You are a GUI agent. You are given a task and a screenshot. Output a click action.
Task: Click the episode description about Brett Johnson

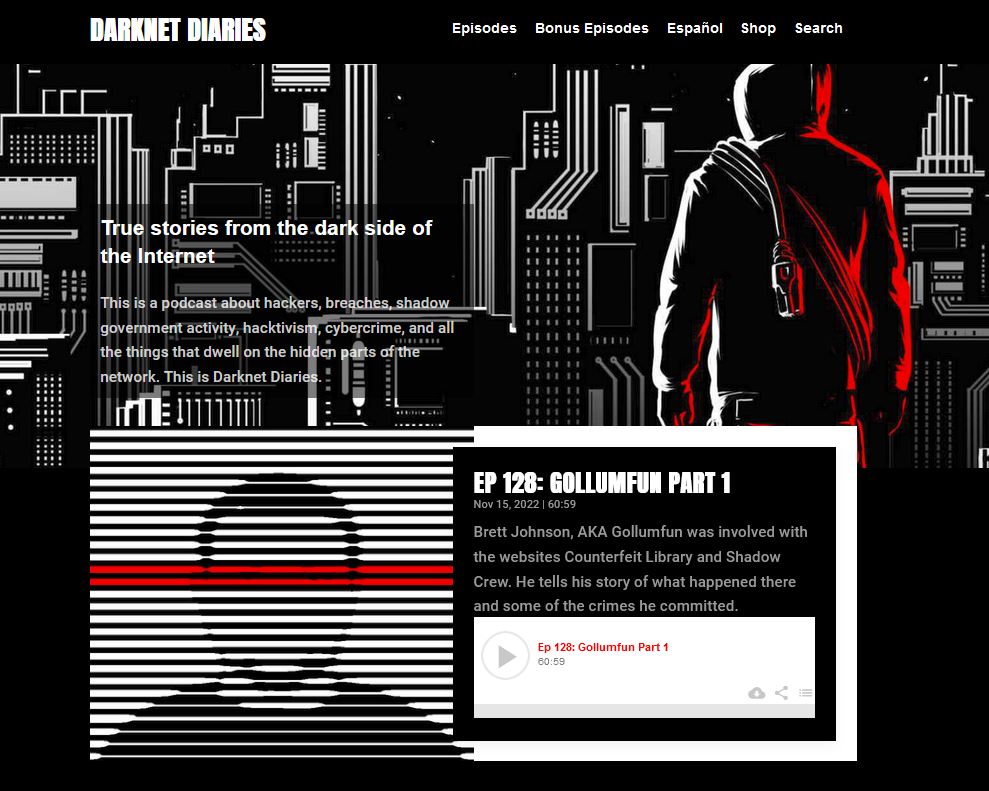click(640, 569)
